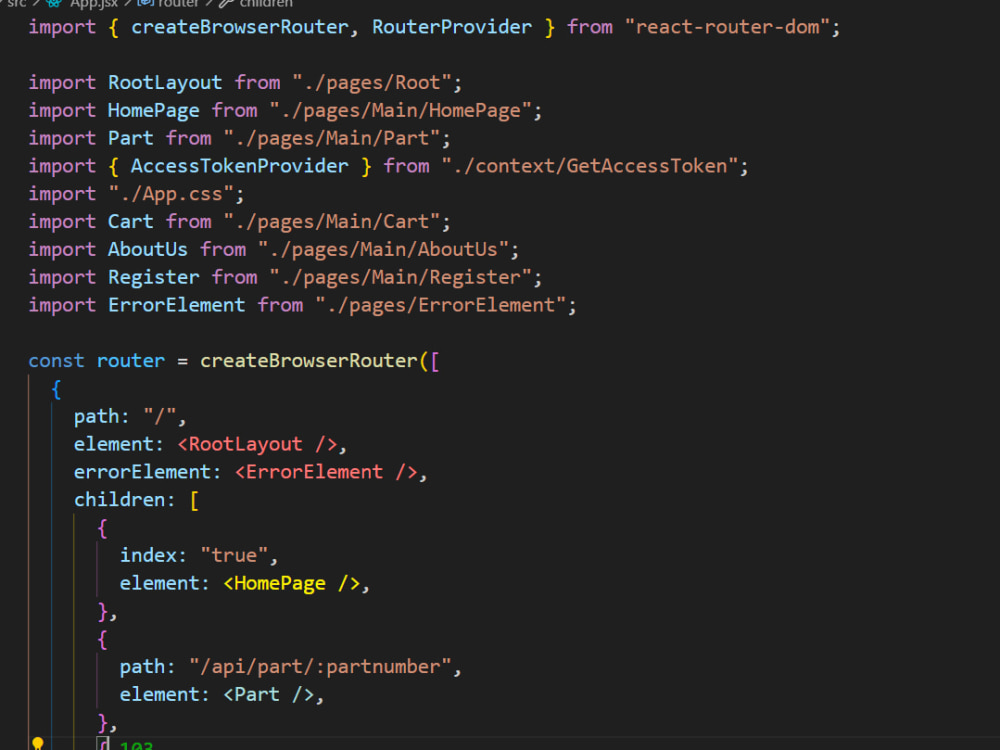
Task: Click the "./context/GetAccessToken" path string
Action: pyautogui.click(x=590, y=166)
